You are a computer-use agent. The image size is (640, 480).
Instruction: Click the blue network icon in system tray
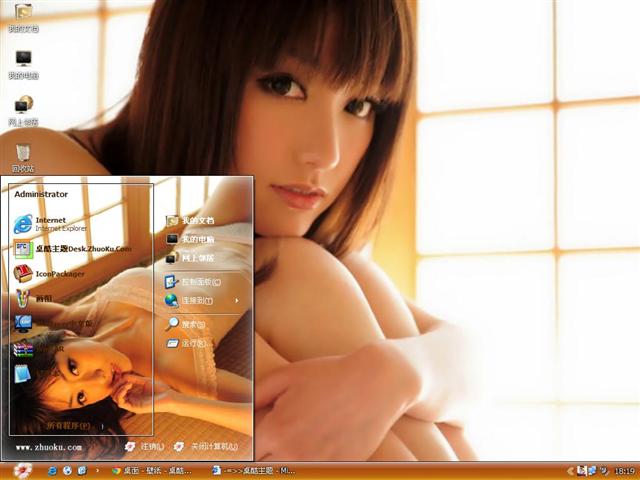591,471
